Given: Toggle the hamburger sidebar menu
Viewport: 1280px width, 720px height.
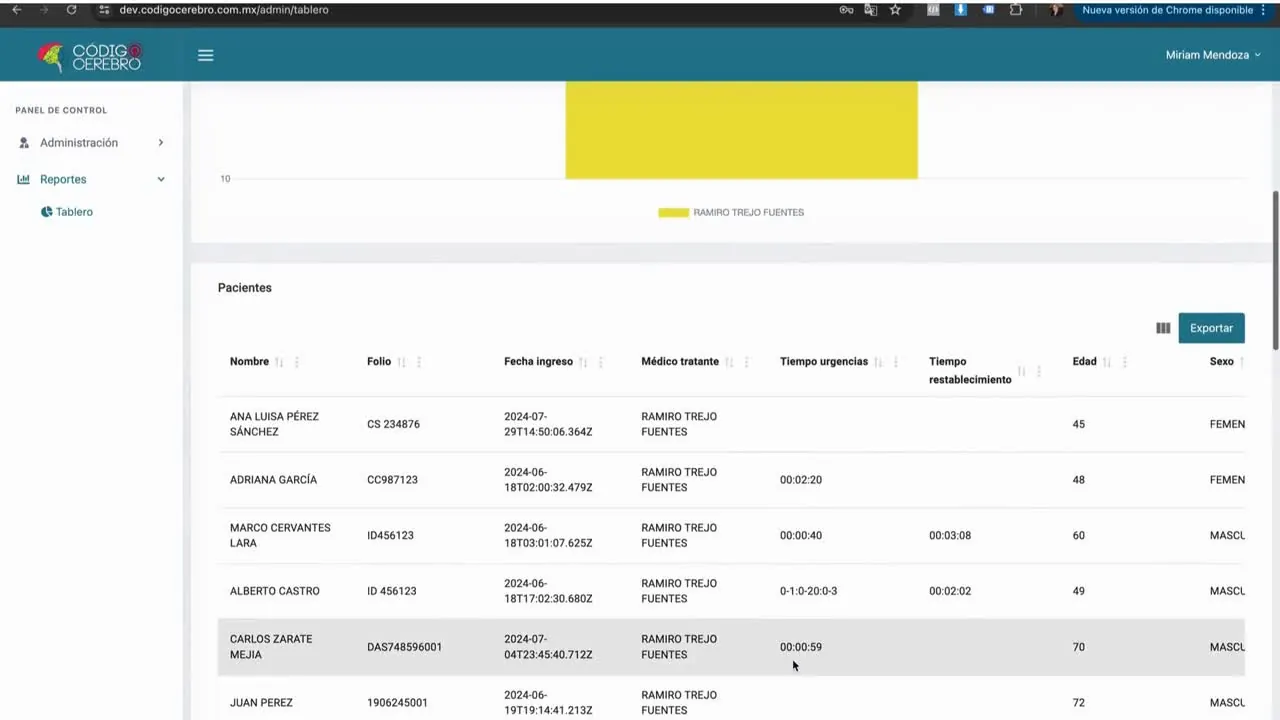Looking at the screenshot, I should (205, 55).
